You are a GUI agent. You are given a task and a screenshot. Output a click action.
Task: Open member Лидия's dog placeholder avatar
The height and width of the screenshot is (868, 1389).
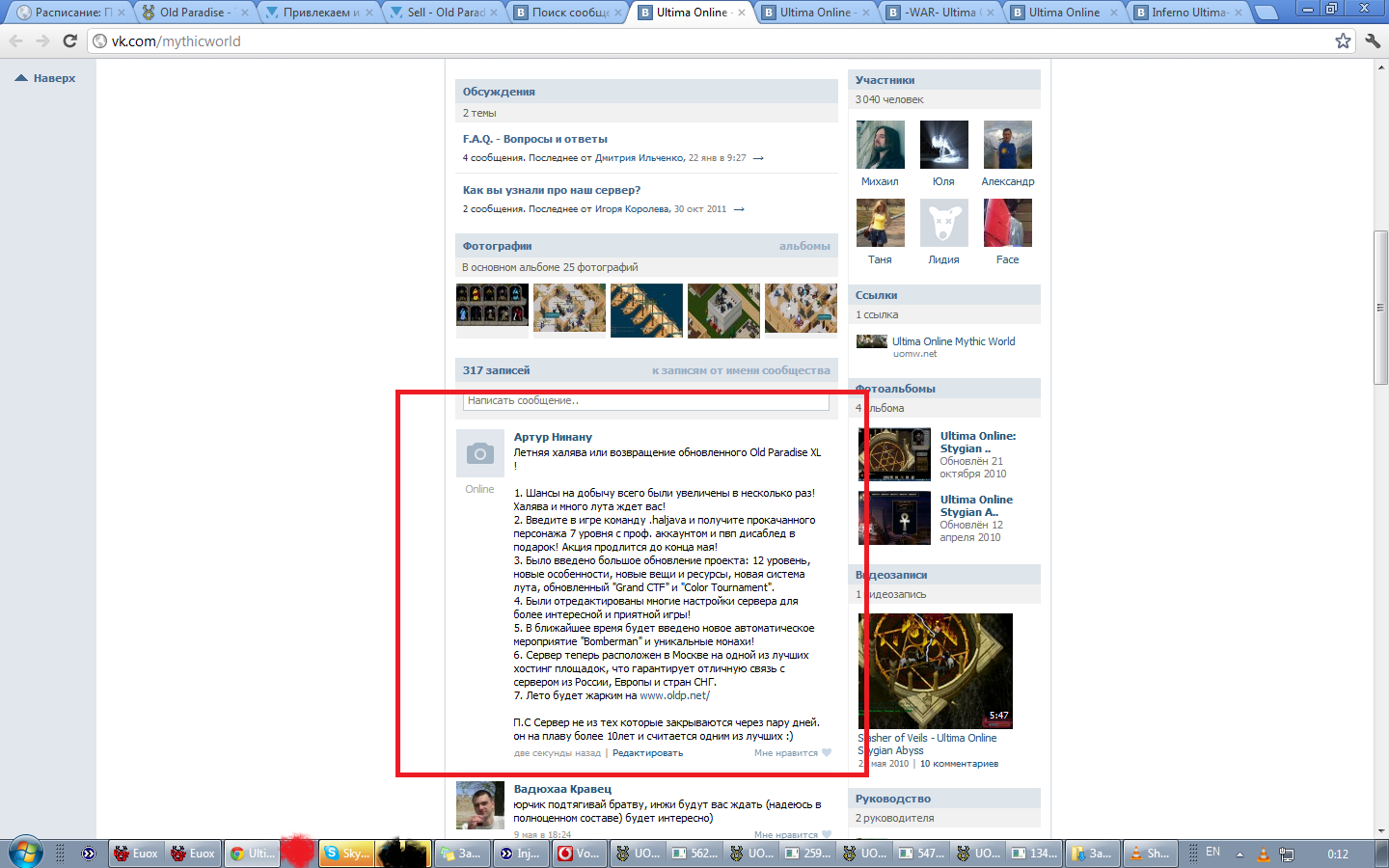944,223
